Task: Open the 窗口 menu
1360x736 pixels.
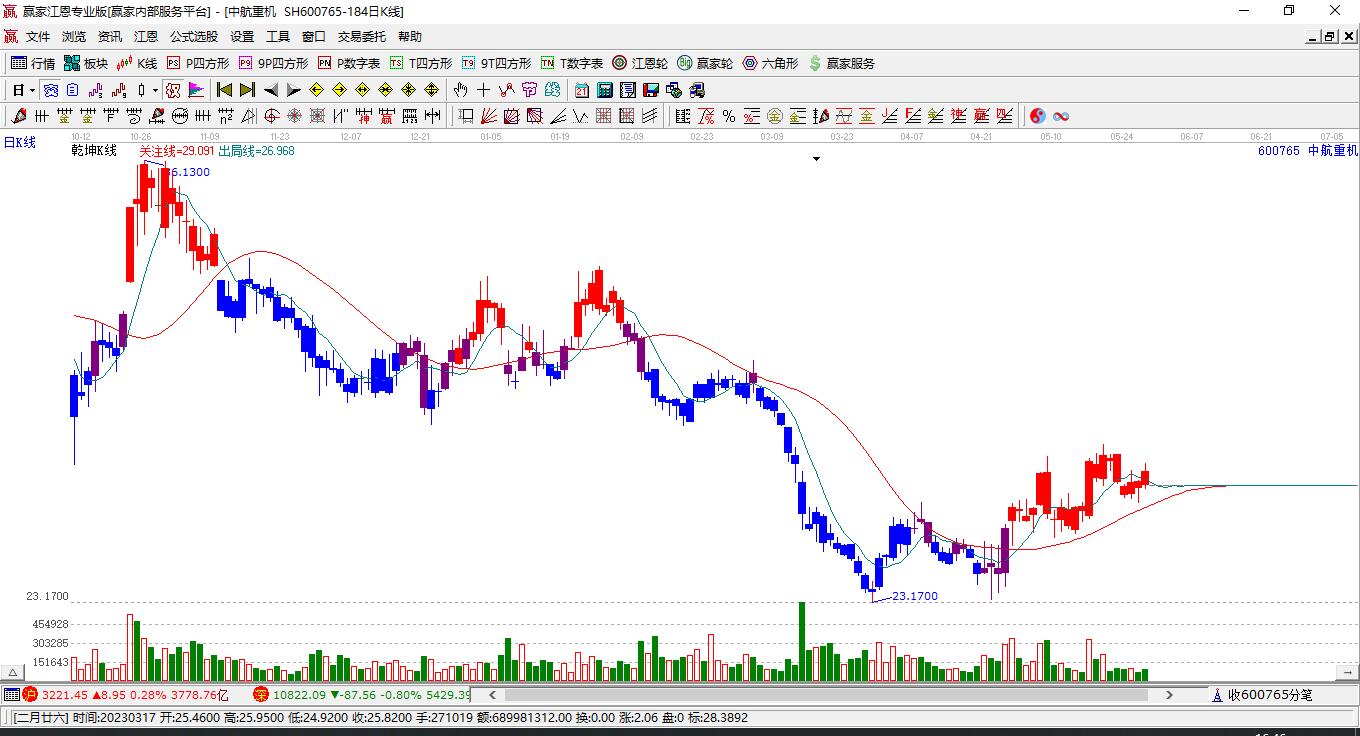Action: coord(314,37)
